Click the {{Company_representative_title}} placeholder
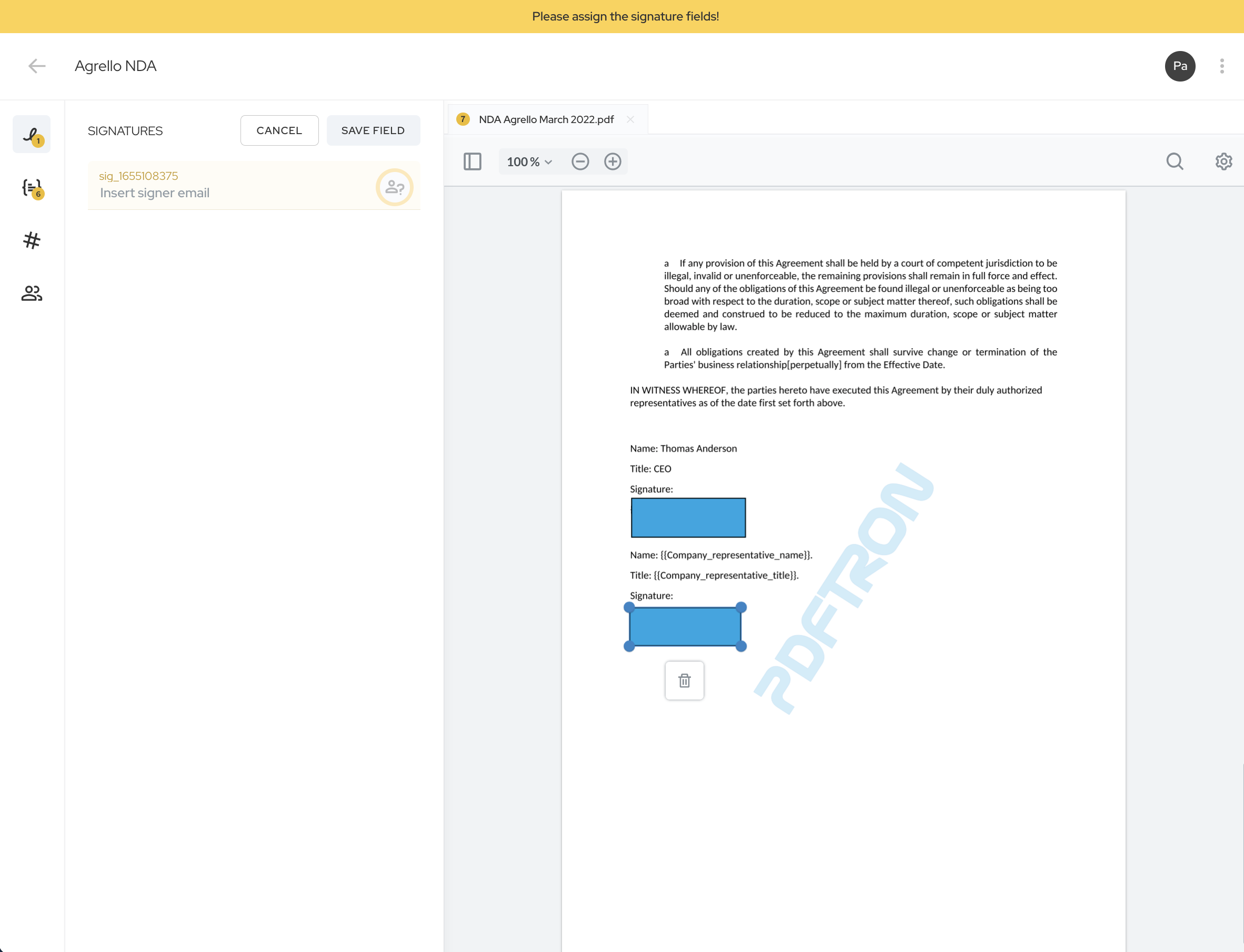Screen dimensions: 1244x952 [x=725, y=575]
